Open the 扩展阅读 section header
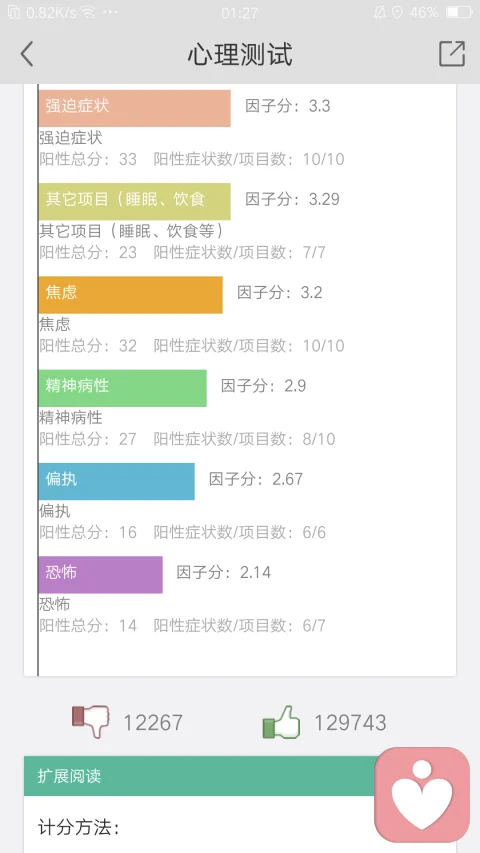Screen dimensions: 480x853 pyautogui.click(x=200, y=776)
